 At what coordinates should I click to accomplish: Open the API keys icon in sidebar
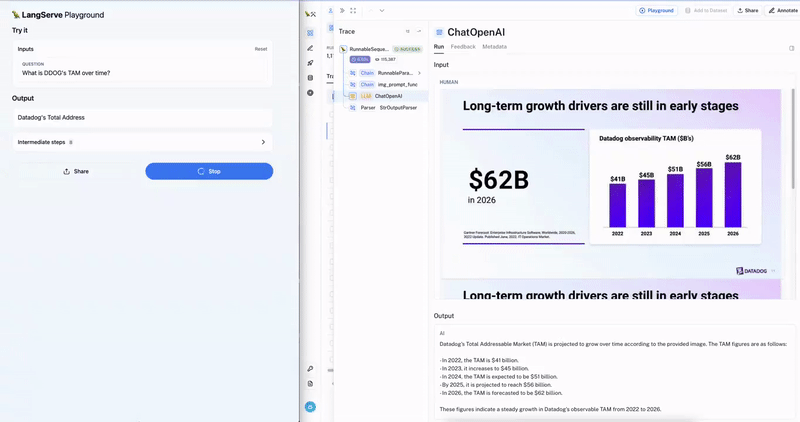pyautogui.click(x=310, y=368)
